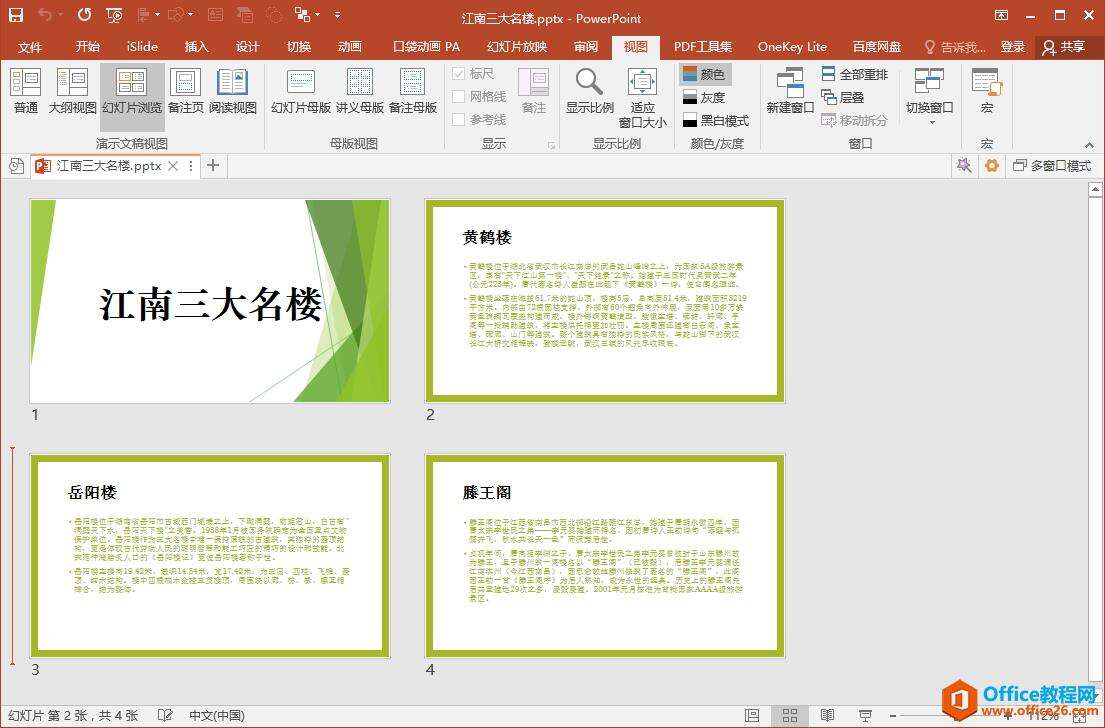Open the Macros dialog (宏)

(x=986, y=95)
